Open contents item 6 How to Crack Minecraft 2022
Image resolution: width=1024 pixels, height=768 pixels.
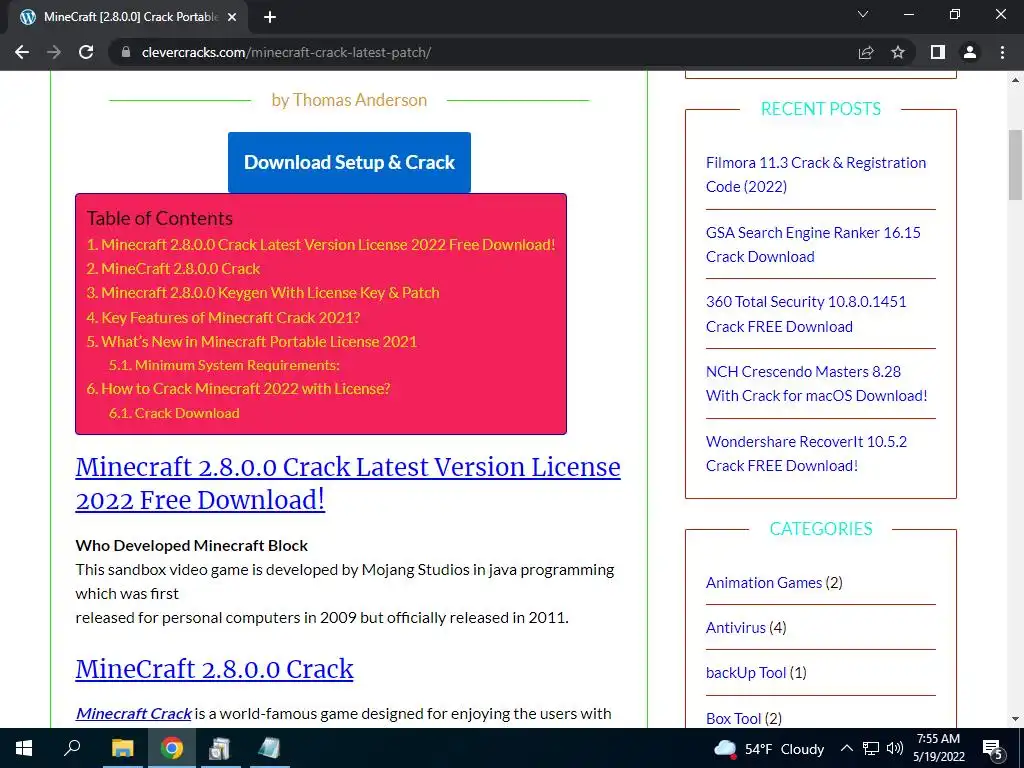pyautogui.click(x=238, y=389)
